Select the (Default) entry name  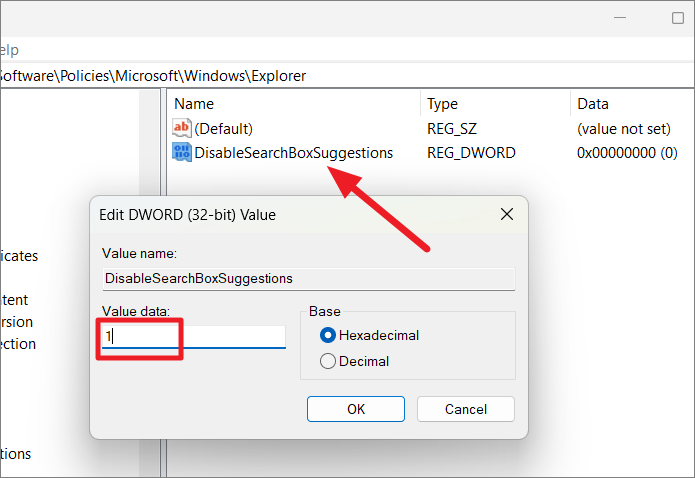[x=223, y=129]
